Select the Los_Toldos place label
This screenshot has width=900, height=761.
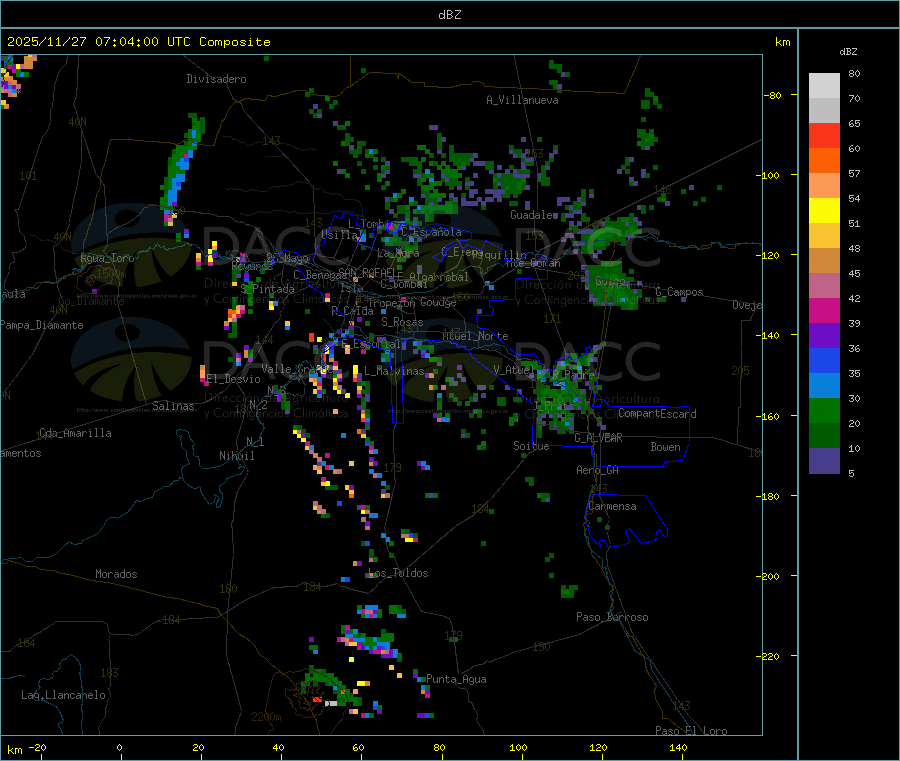[x=398, y=573]
